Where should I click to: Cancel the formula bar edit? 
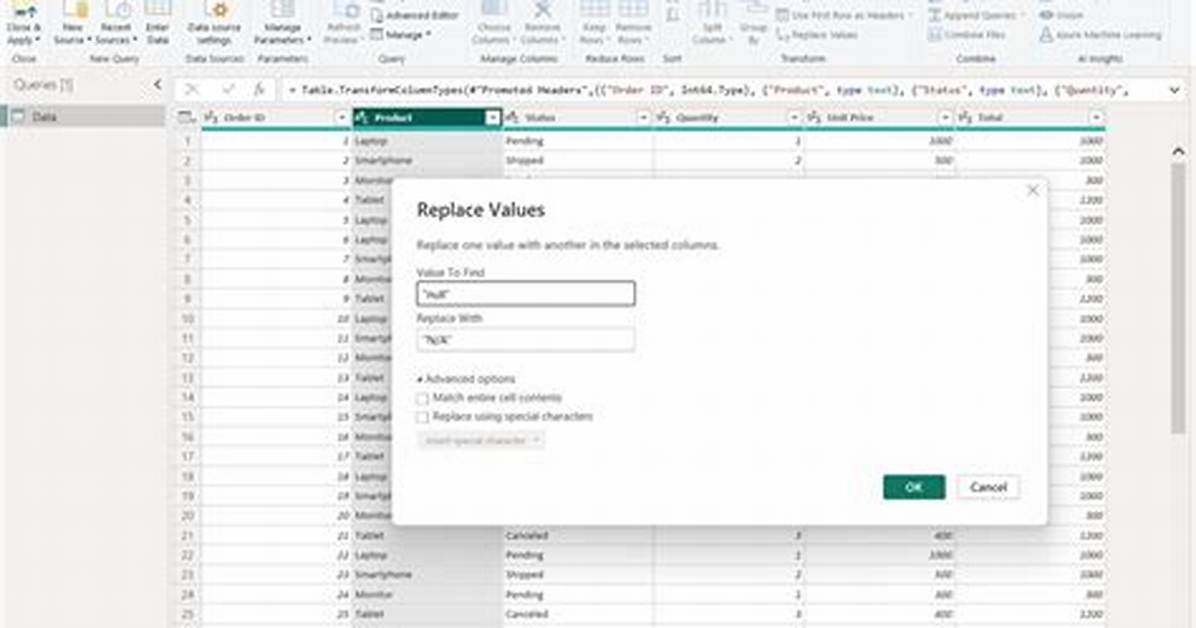191,90
